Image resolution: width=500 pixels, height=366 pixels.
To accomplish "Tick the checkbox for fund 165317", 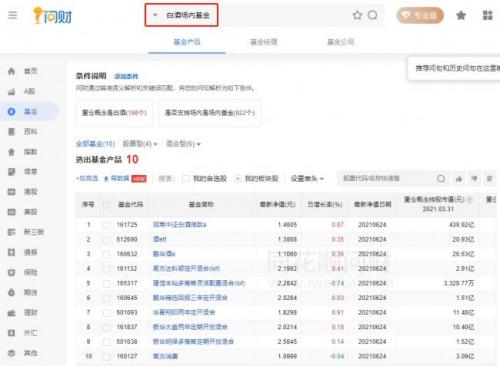I will (x=107, y=283).
